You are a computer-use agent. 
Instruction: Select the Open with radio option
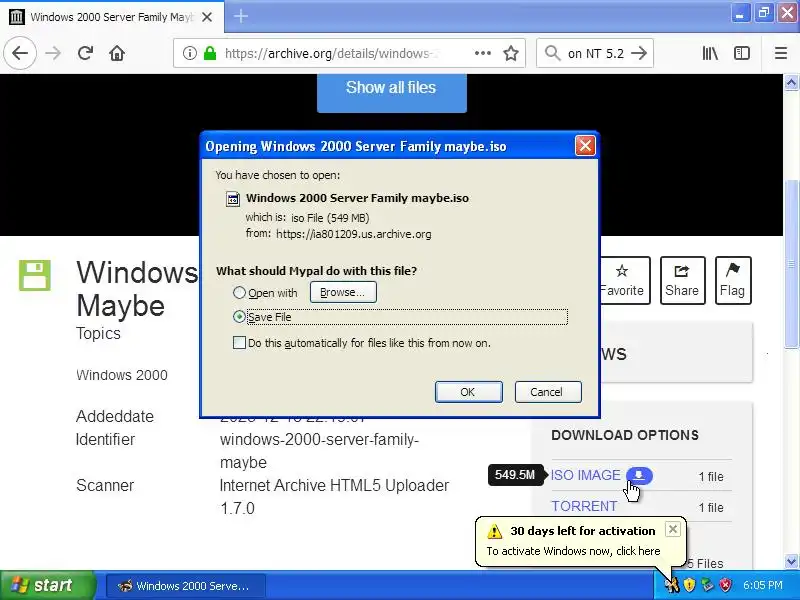tap(239, 292)
